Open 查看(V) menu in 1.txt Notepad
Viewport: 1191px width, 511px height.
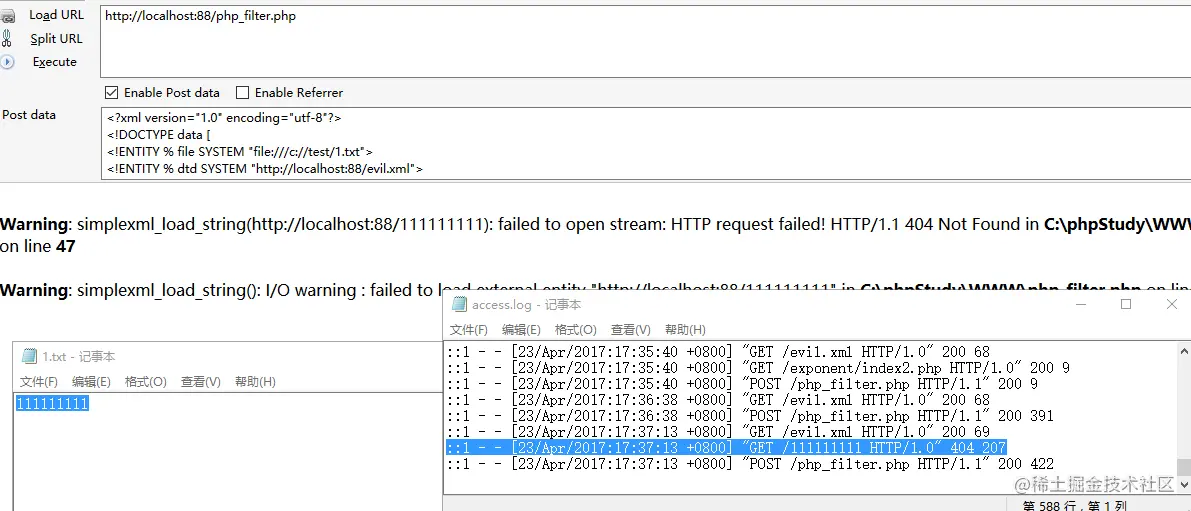click(x=201, y=381)
